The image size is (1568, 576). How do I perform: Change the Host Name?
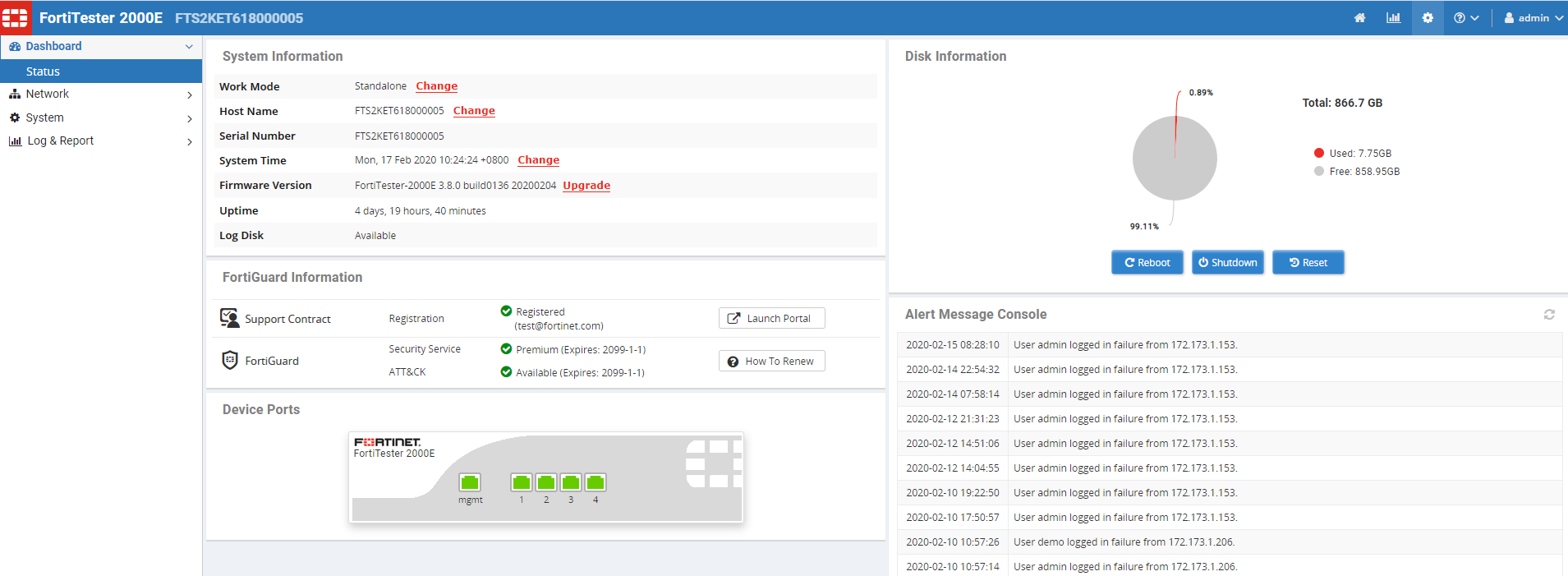click(474, 111)
